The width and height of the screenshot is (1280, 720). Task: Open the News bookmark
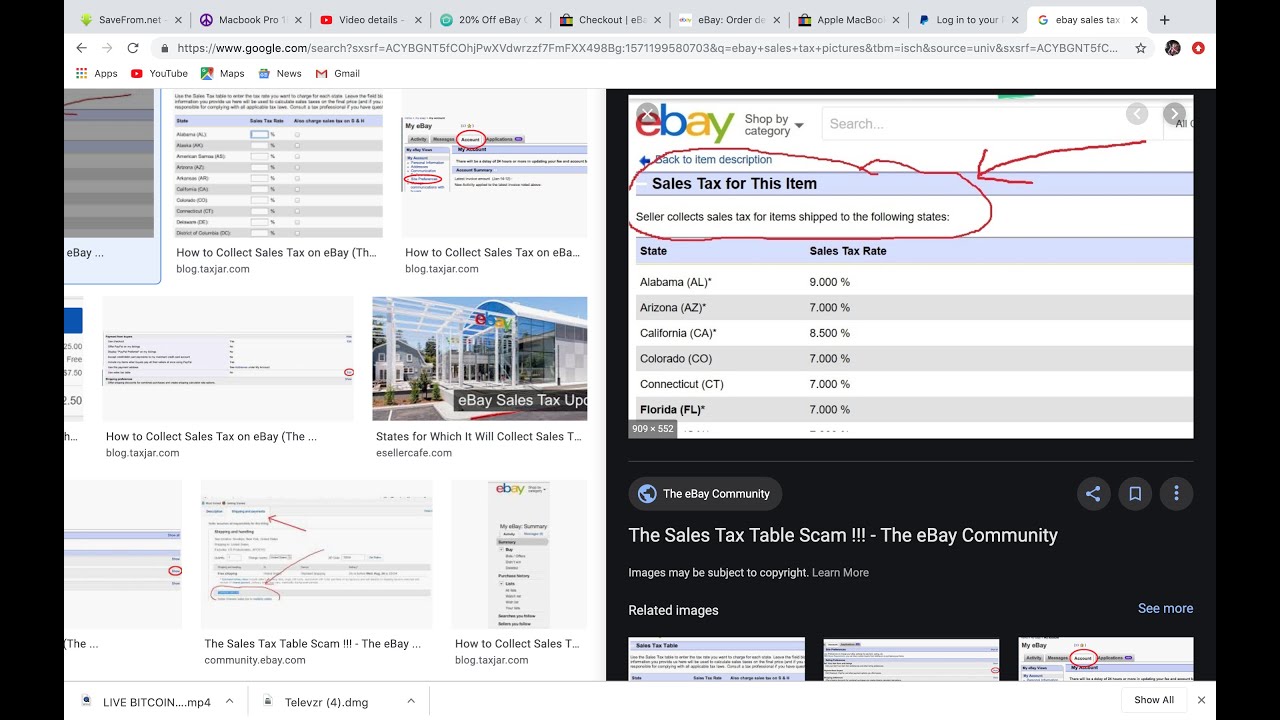(x=279, y=73)
